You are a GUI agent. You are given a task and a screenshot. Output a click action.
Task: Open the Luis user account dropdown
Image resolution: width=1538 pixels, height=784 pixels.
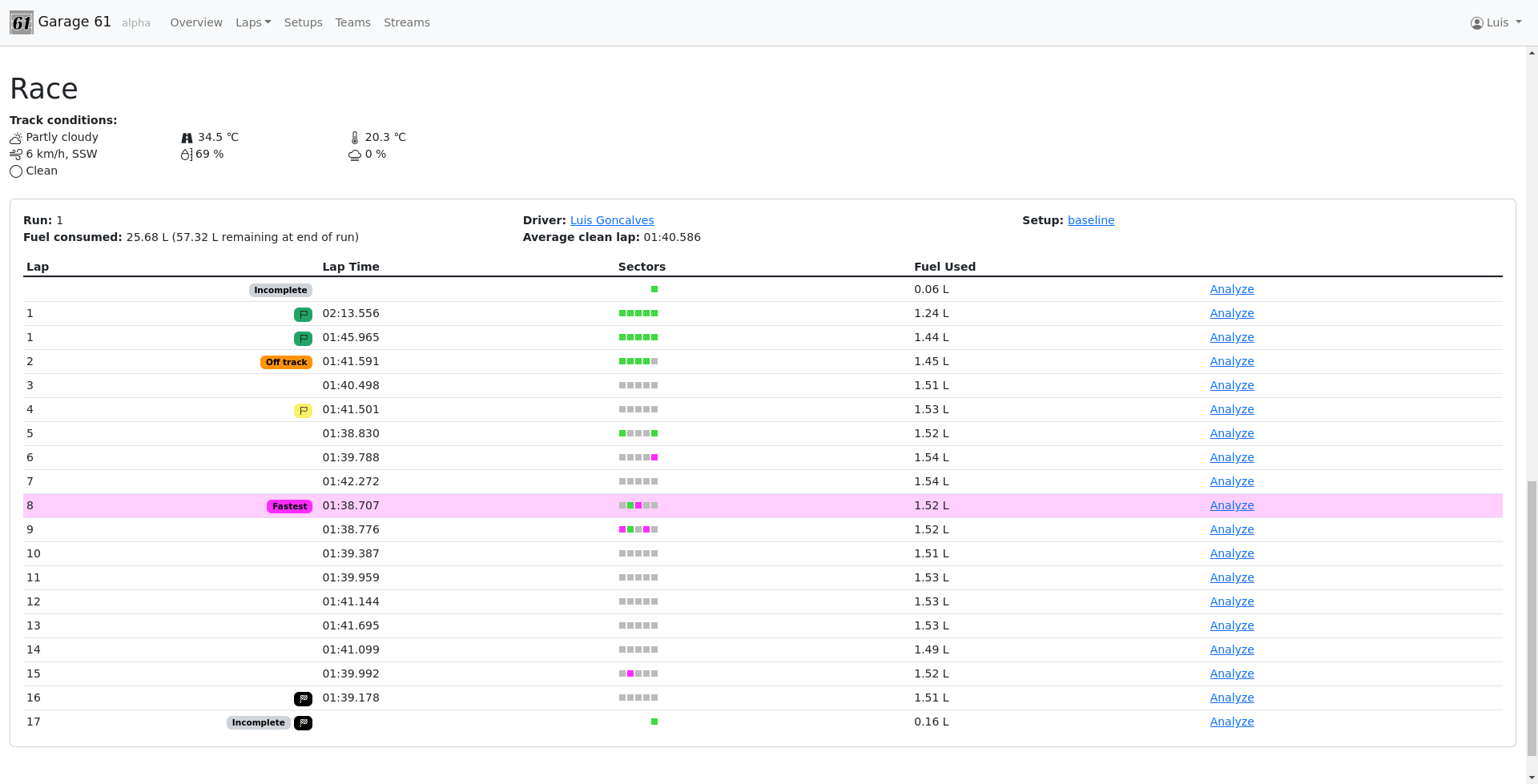pyautogui.click(x=1496, y=22)
